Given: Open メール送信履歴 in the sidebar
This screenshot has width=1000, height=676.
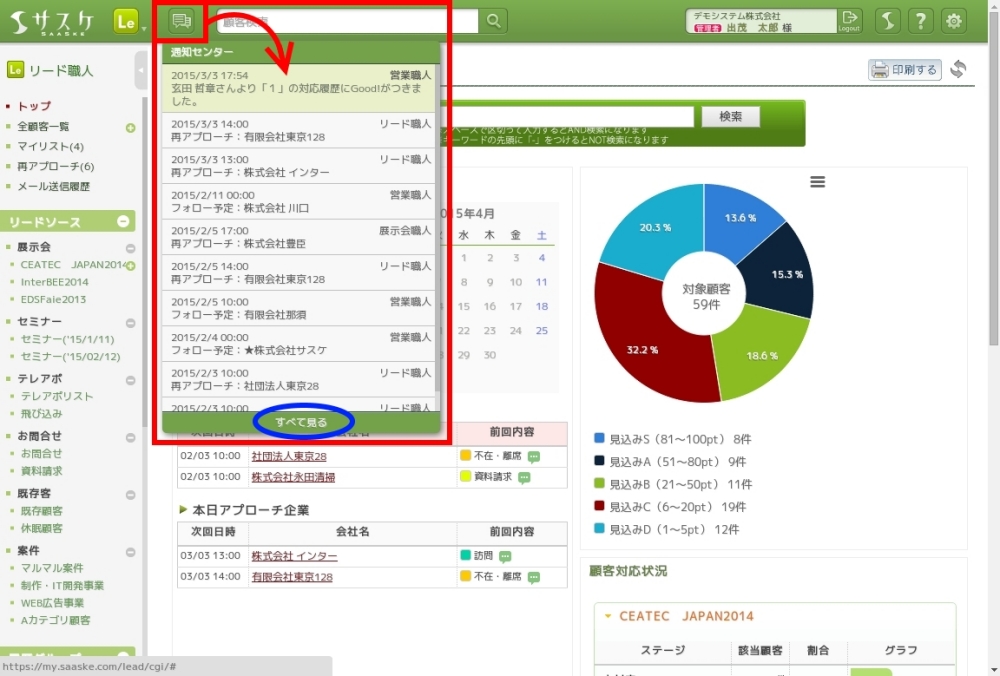Looking at the screenshot, I should [53, 186].
